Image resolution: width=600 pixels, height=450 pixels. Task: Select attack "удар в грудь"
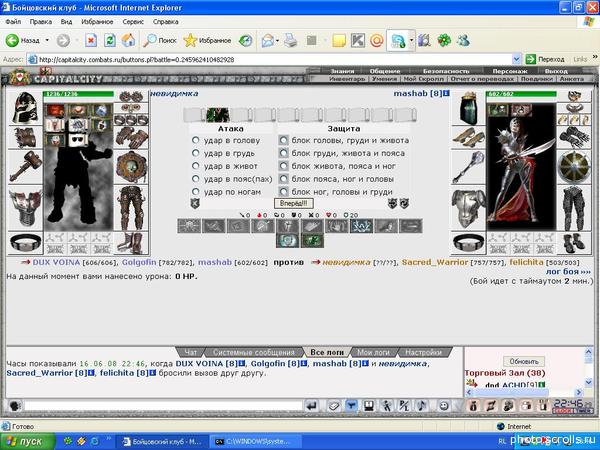pyautogui.click(x=195, y=153)
